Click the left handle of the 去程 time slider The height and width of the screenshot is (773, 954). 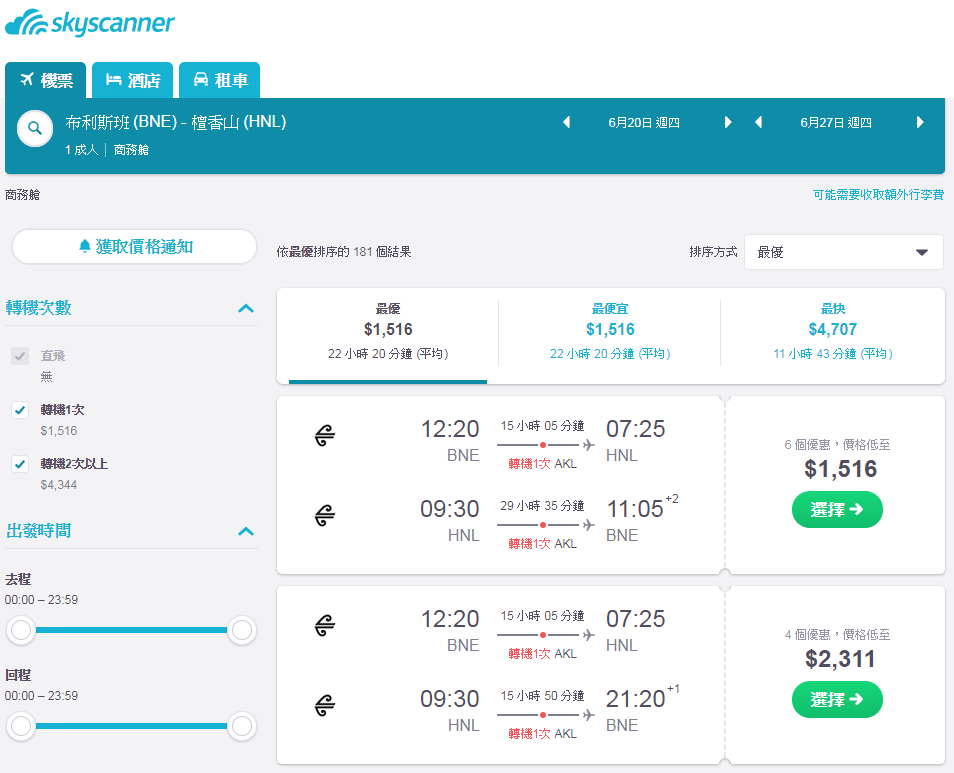(21, 630)
